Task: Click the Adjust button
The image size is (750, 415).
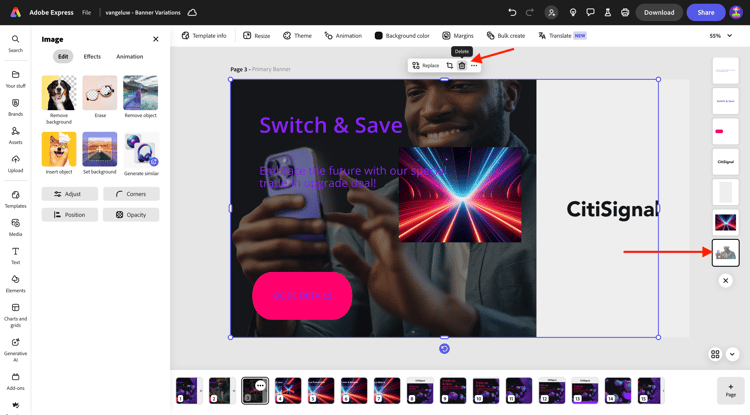Action: click(70, 194)
